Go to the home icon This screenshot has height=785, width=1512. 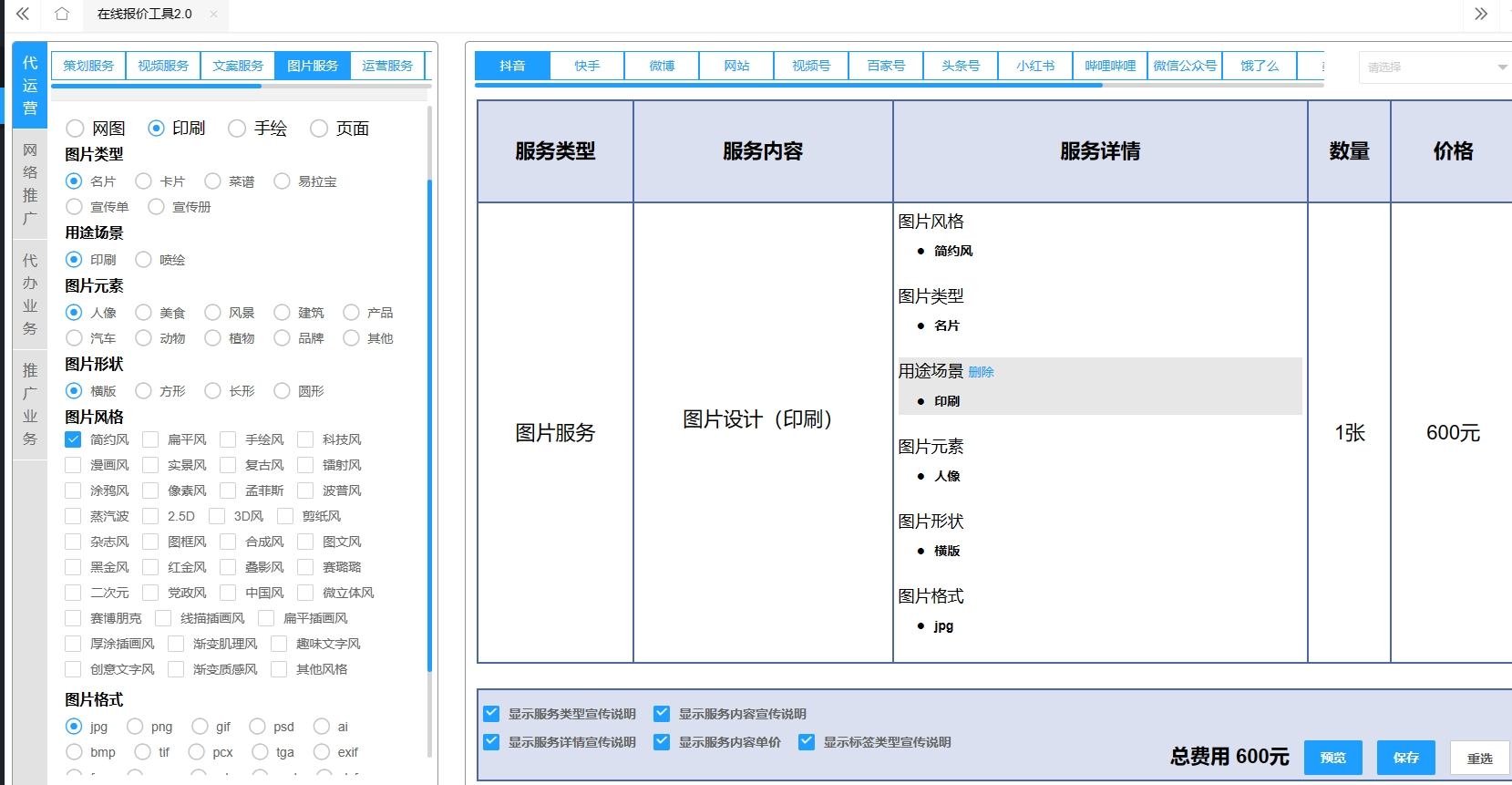tap(62, 14)
